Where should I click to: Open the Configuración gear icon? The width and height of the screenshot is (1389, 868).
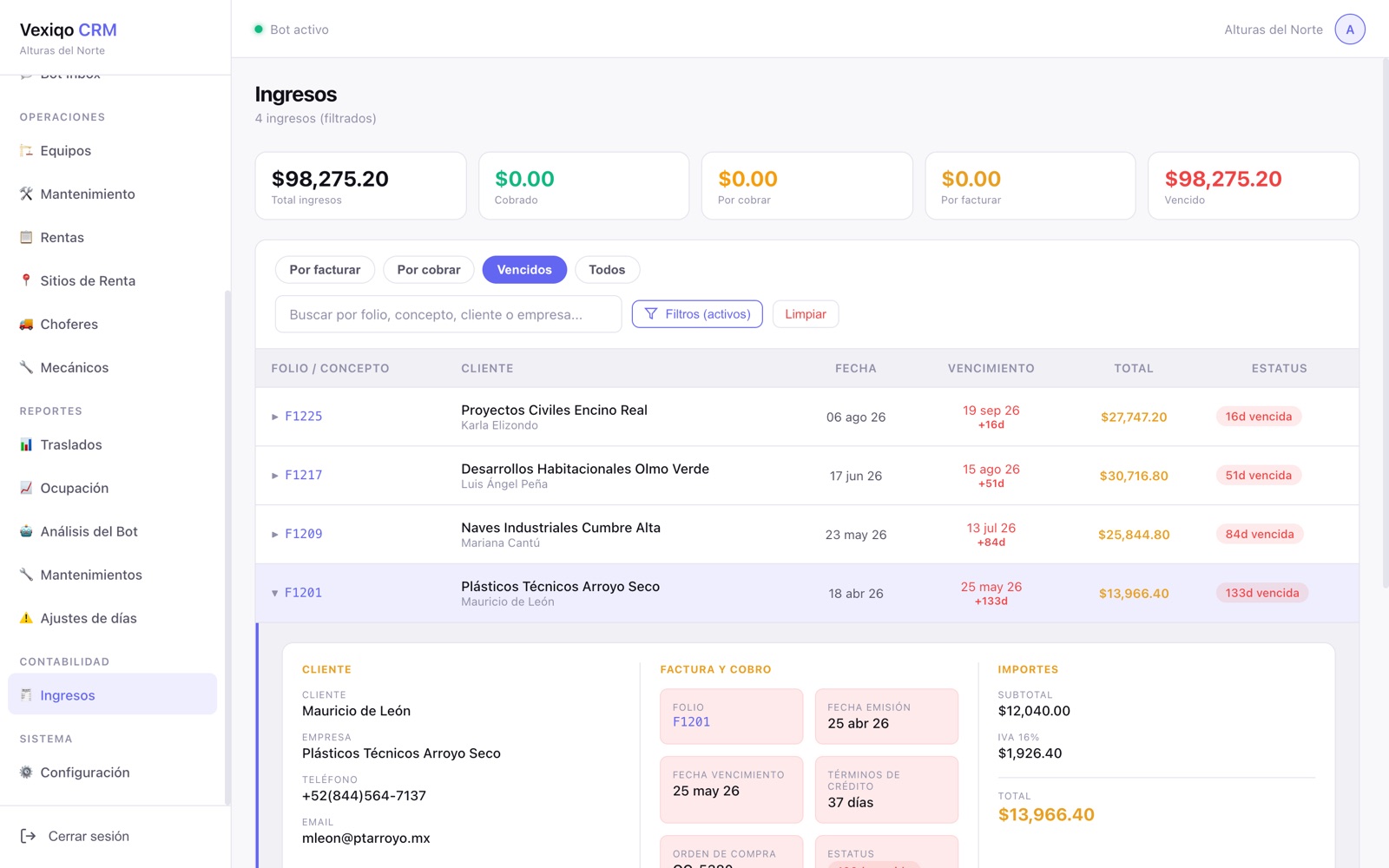(26, 773)
